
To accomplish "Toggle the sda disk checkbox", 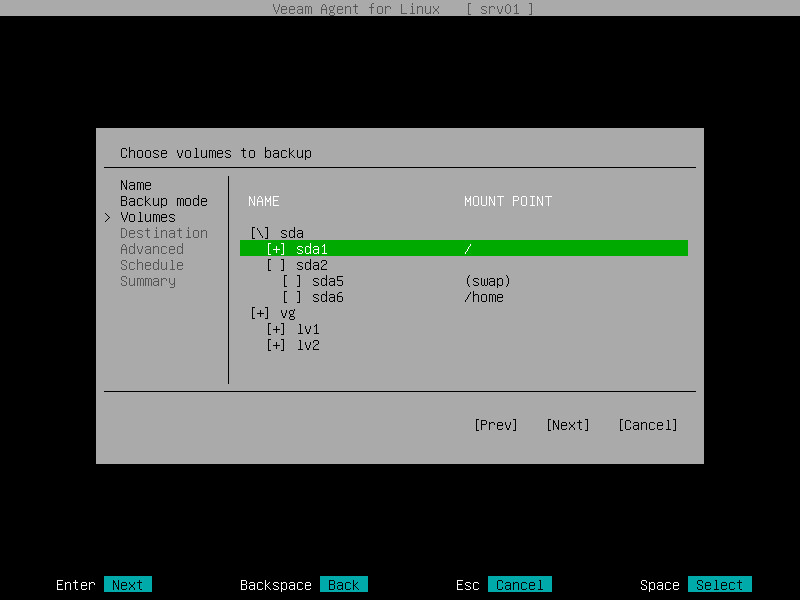I will pos(260,233).
